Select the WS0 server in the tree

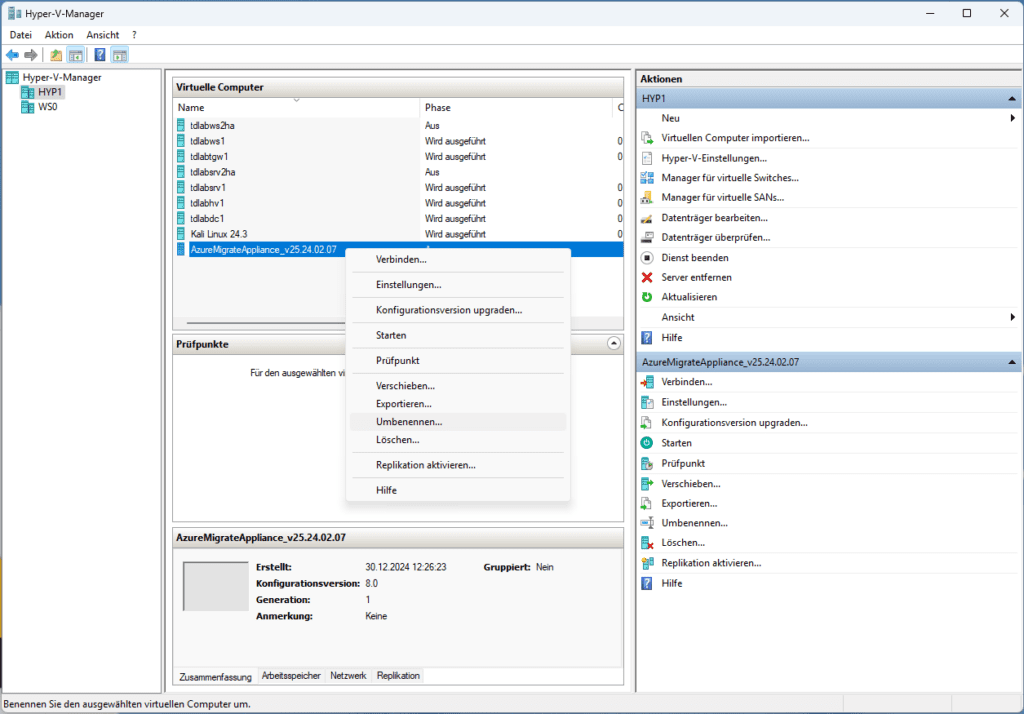coord(48,107)
